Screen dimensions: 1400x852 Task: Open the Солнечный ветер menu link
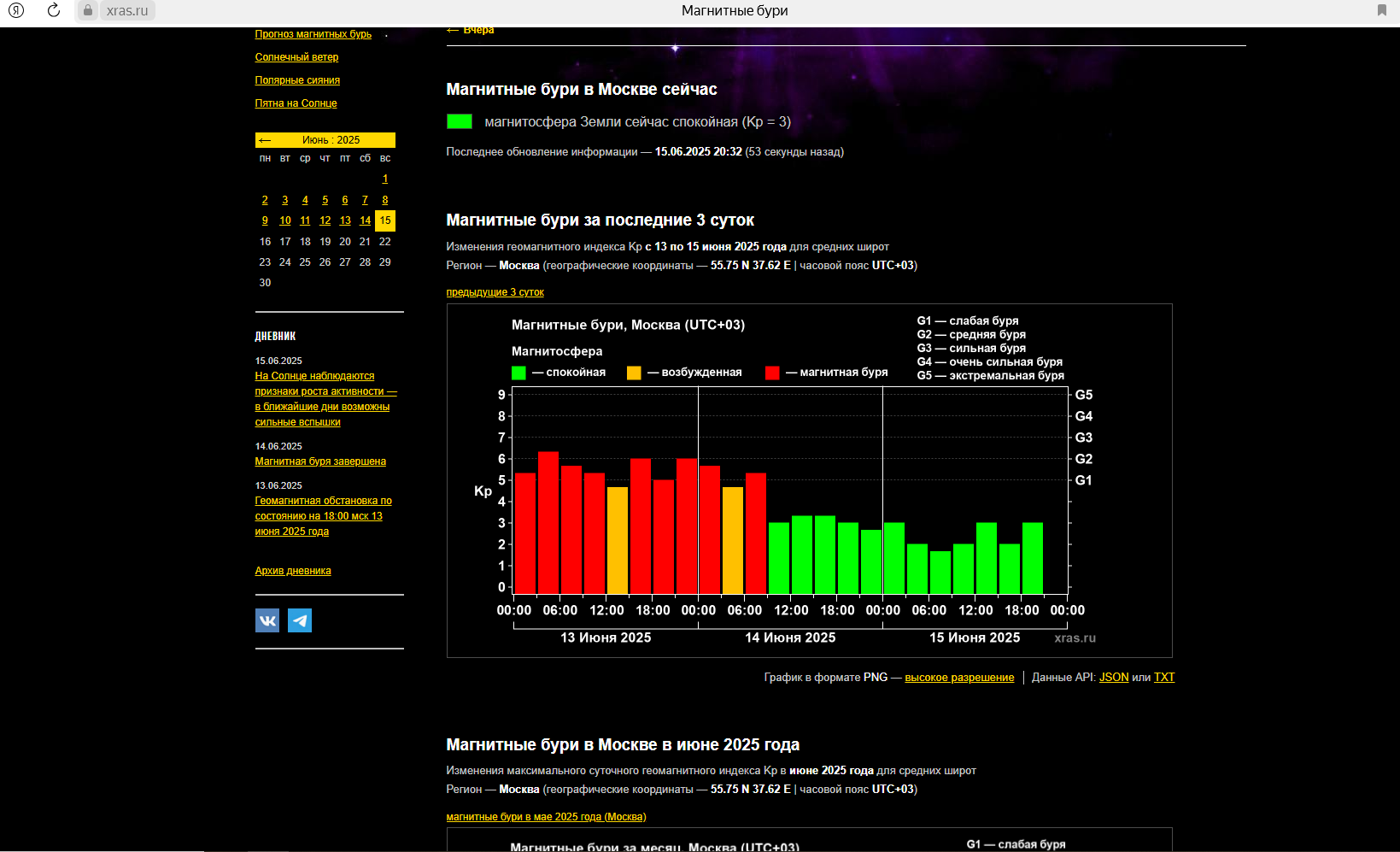point(296,57)
